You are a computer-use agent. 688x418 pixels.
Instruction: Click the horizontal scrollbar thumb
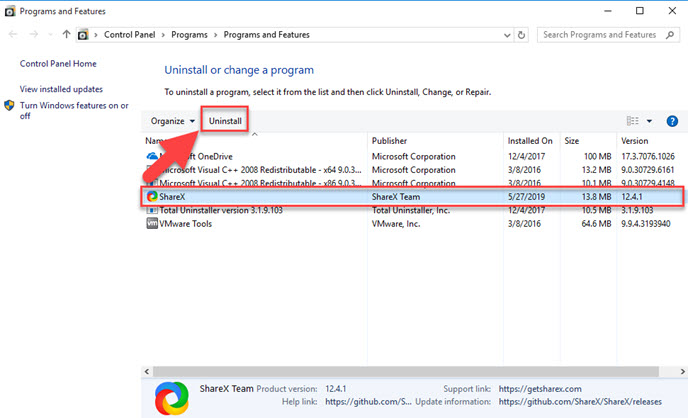point(406,372)
